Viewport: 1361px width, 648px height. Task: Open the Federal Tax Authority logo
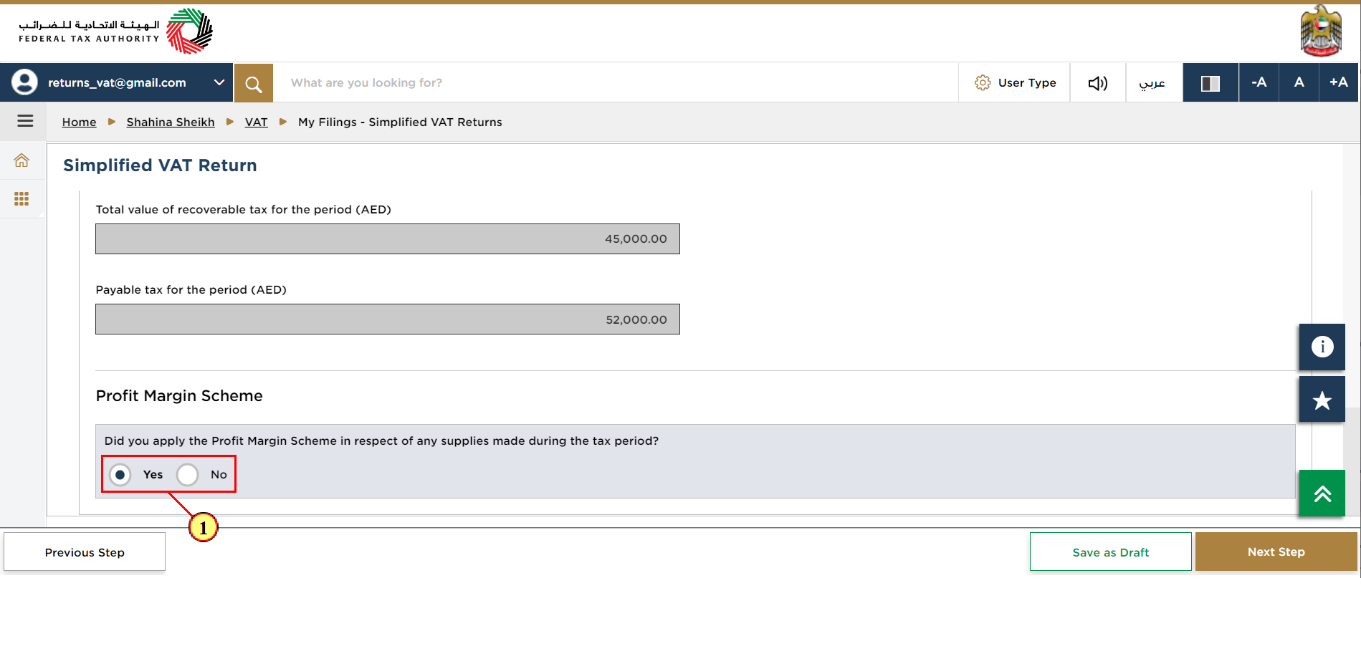point(115,31)
